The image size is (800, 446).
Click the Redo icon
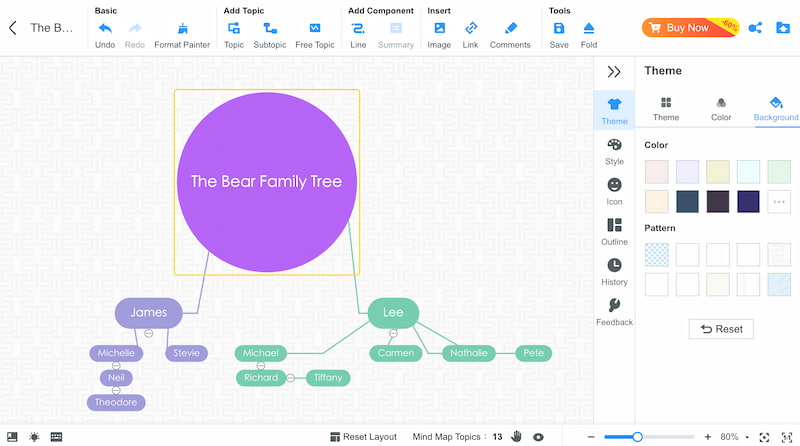click(135, 28)
